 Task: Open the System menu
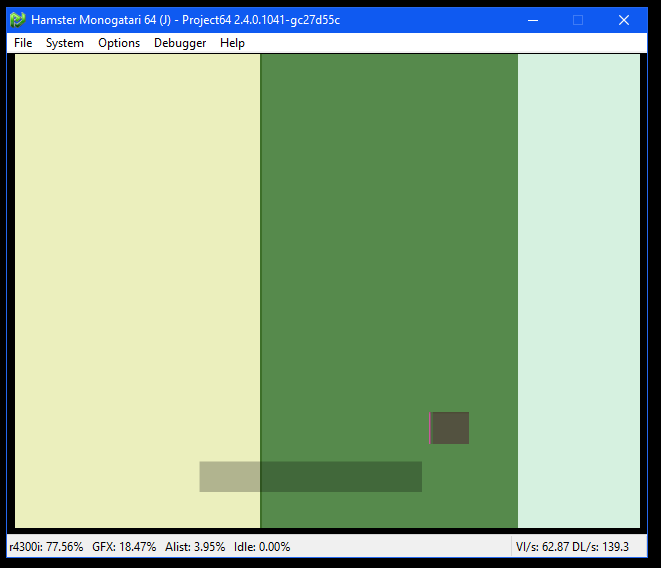(64, 43)
